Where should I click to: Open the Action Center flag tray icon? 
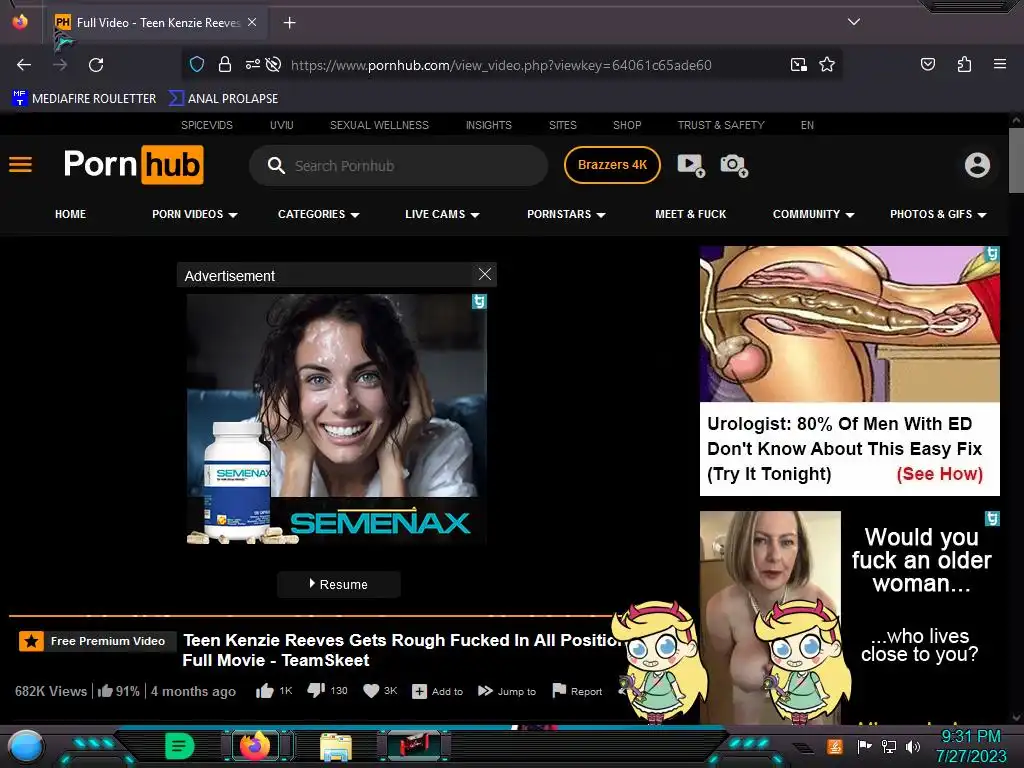pos(864,746)
